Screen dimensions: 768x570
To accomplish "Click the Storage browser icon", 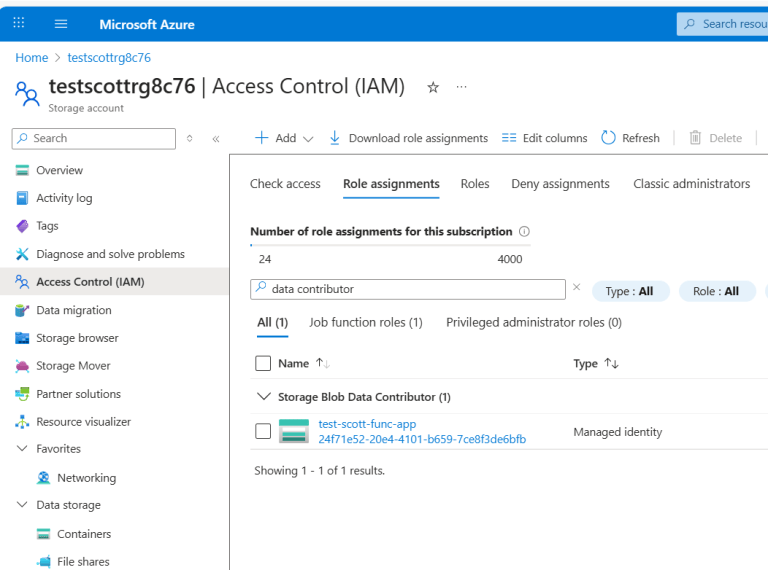I will coord(22,338).
